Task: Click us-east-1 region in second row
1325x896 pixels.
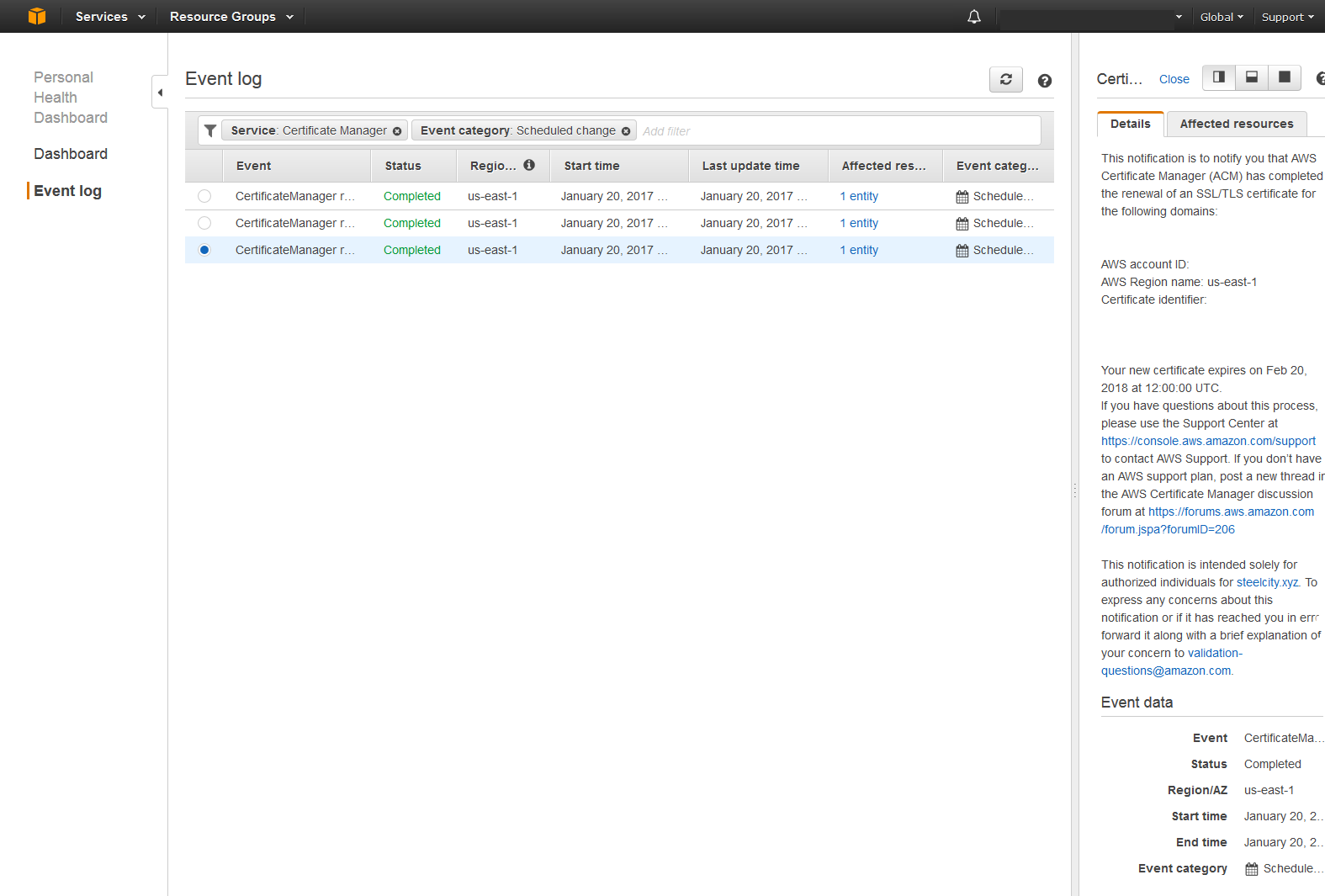Action: [x=492, y=223]
